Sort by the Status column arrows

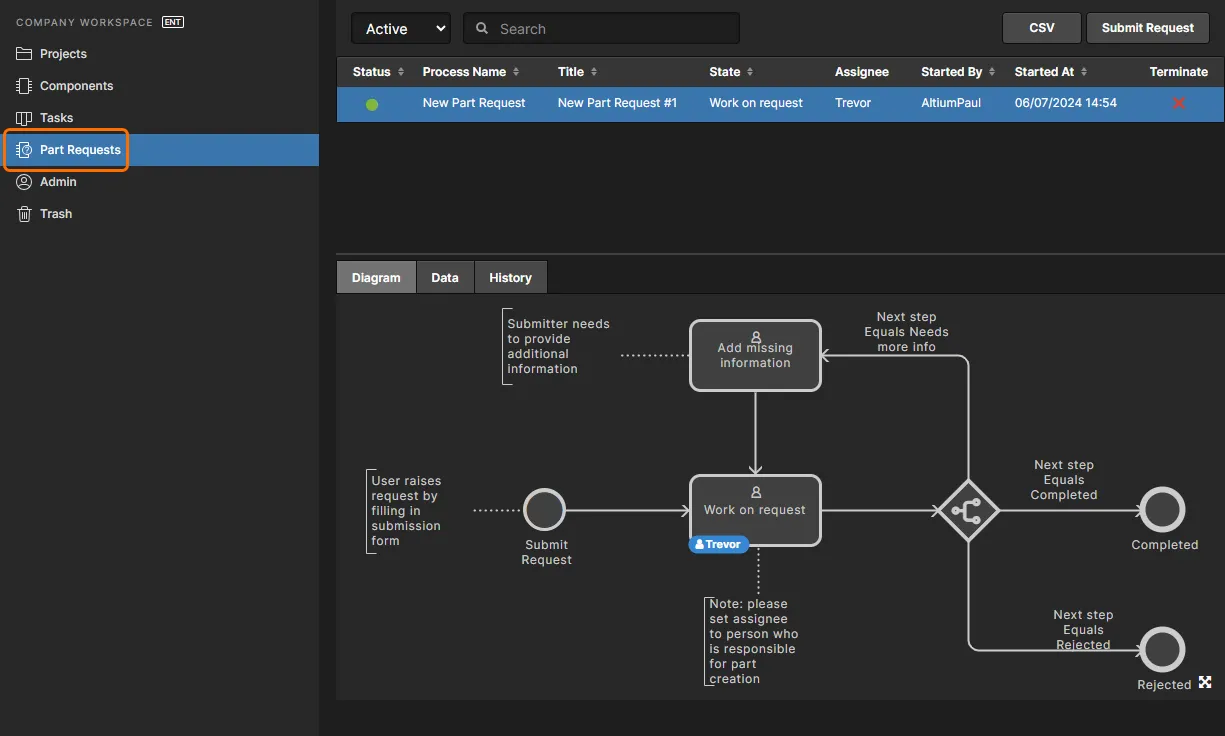[401, 72]
